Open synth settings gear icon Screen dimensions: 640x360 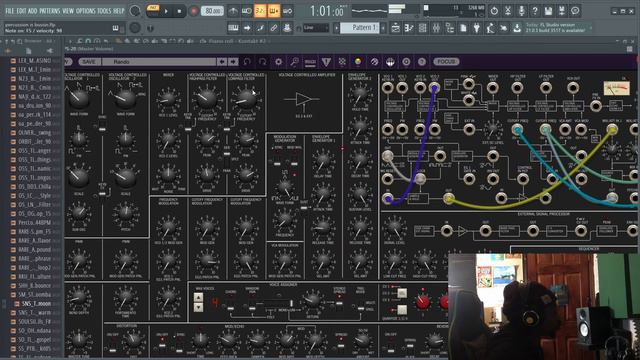pos(278,62)
